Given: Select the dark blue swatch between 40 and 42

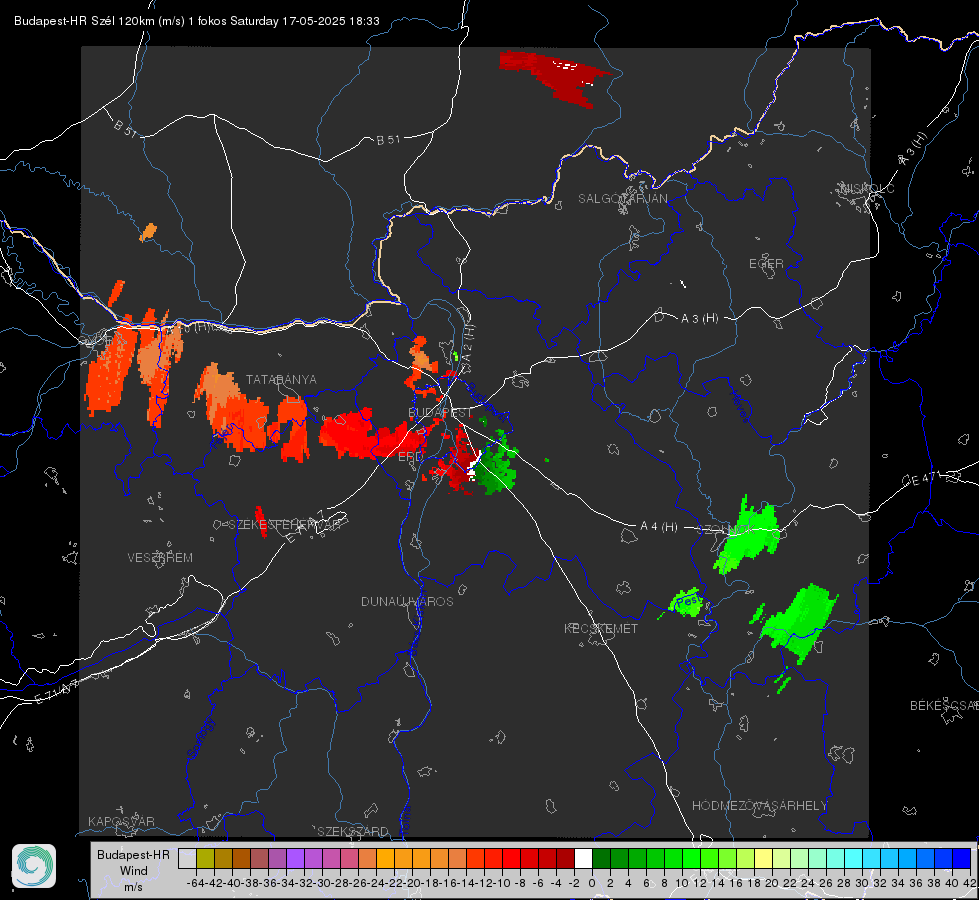Looking at the screenshot, I should coord(962,858).
